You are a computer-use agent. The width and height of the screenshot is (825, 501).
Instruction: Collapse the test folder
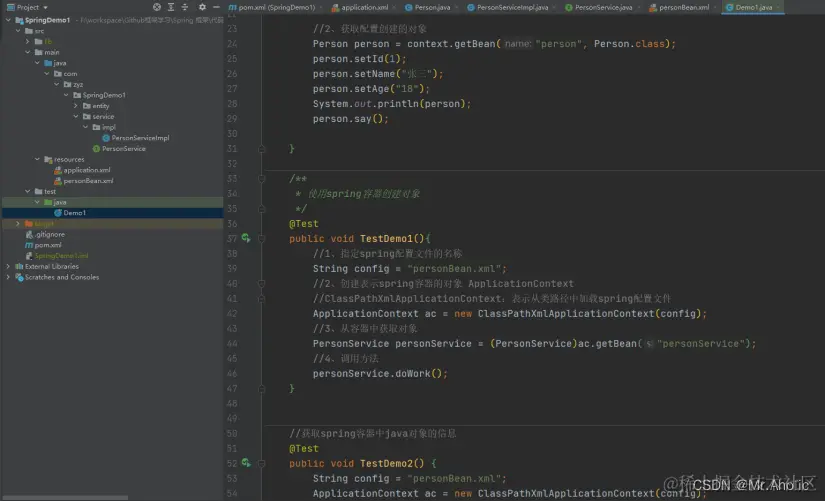coord(27,192)
